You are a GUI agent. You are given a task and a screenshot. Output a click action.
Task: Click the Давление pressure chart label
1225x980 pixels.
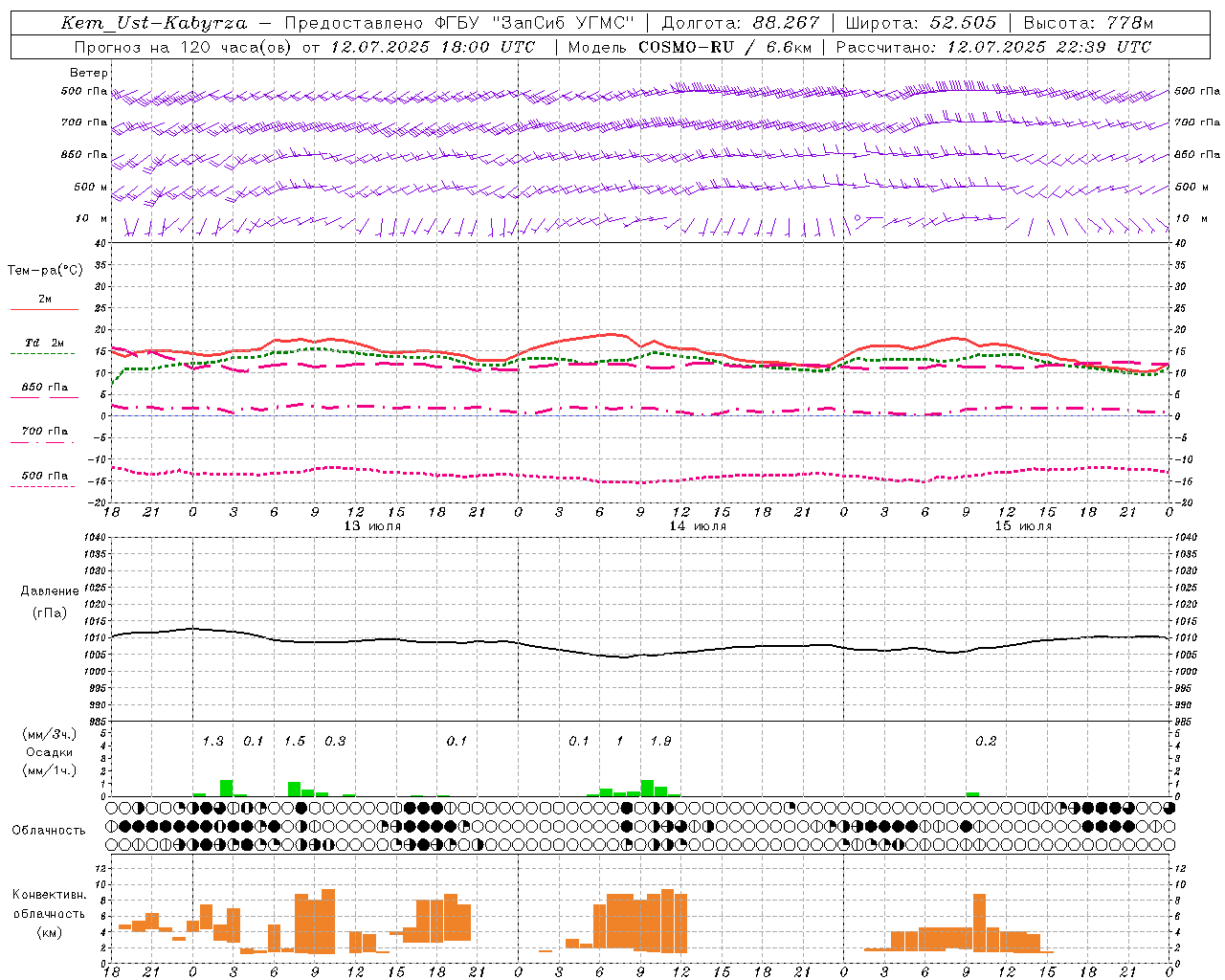[x=50, y=591]
